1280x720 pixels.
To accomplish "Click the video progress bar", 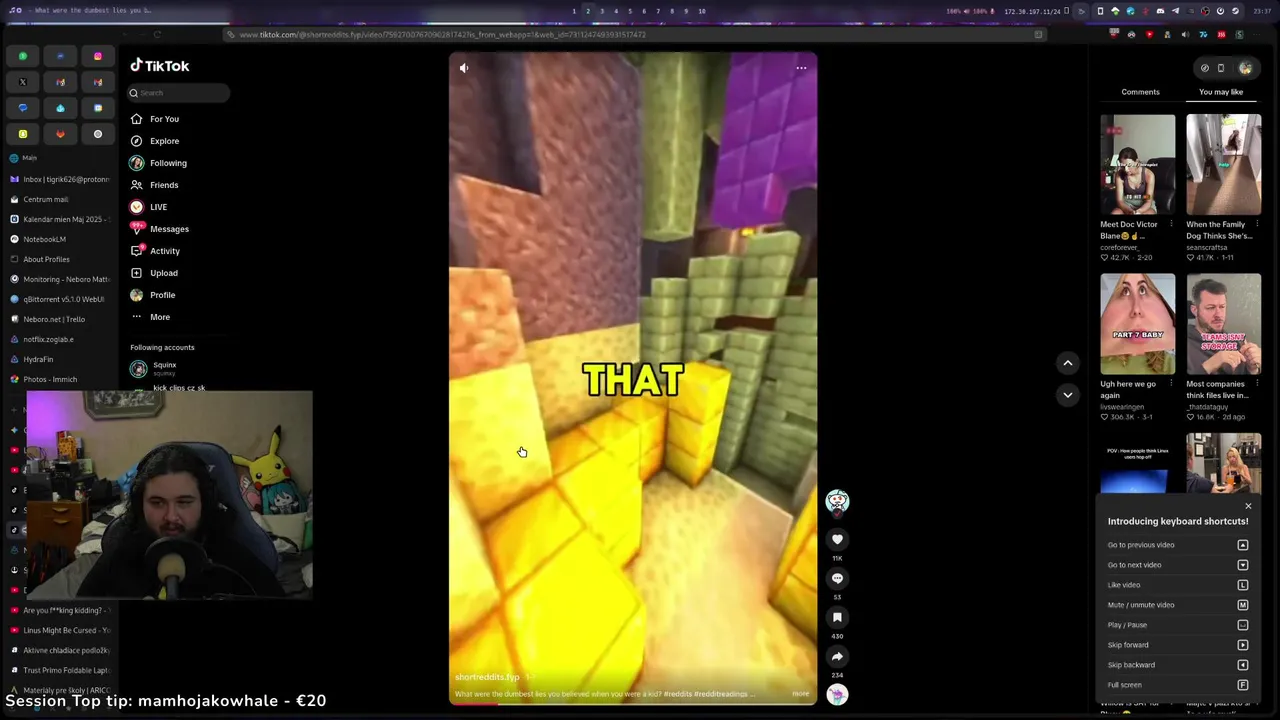I will tap(633, 704).
